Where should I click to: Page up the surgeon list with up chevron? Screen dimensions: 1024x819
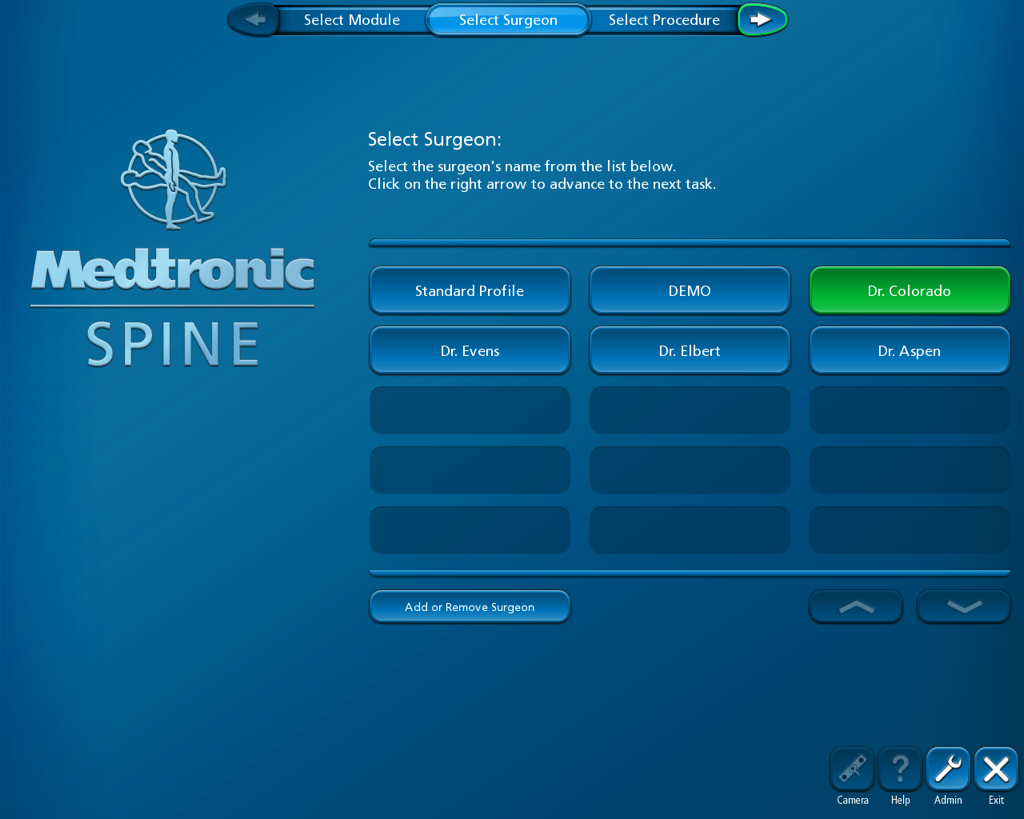click(x=856, y=607)
